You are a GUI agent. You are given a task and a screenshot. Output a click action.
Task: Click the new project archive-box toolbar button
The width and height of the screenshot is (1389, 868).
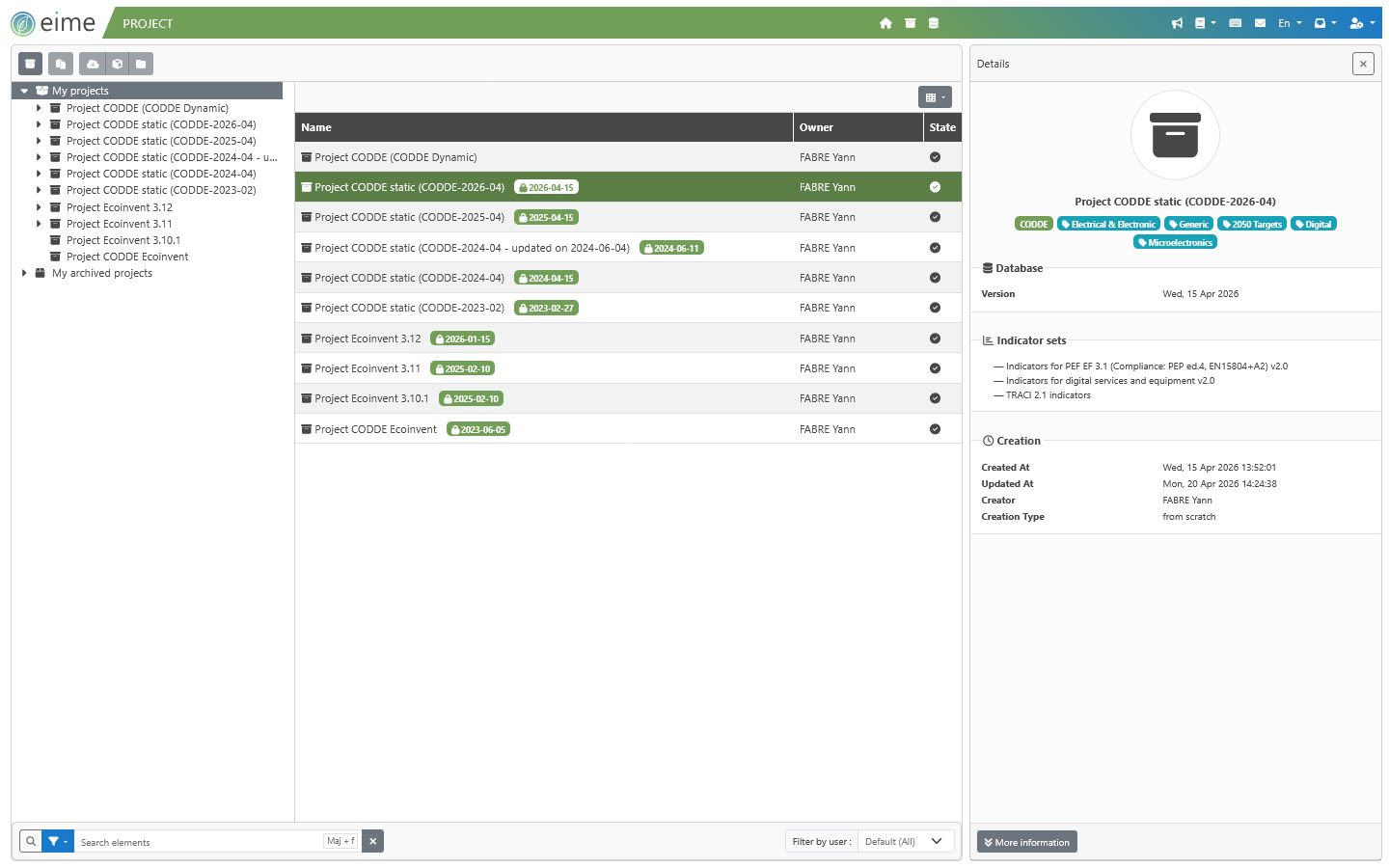(x=30, y=64)
